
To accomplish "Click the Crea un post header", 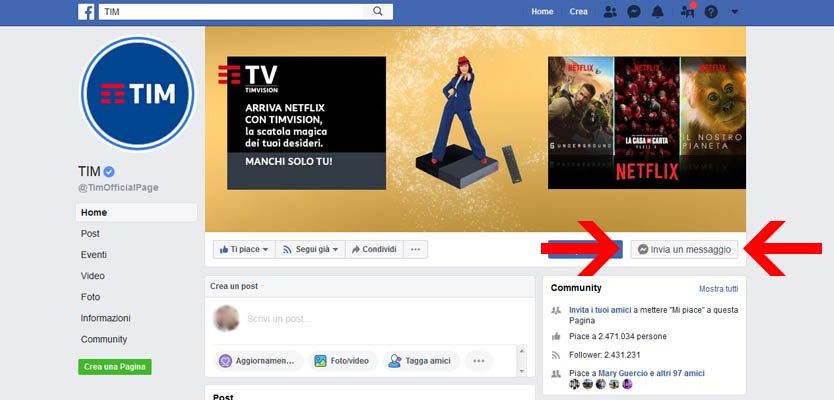I will point(234,286).
